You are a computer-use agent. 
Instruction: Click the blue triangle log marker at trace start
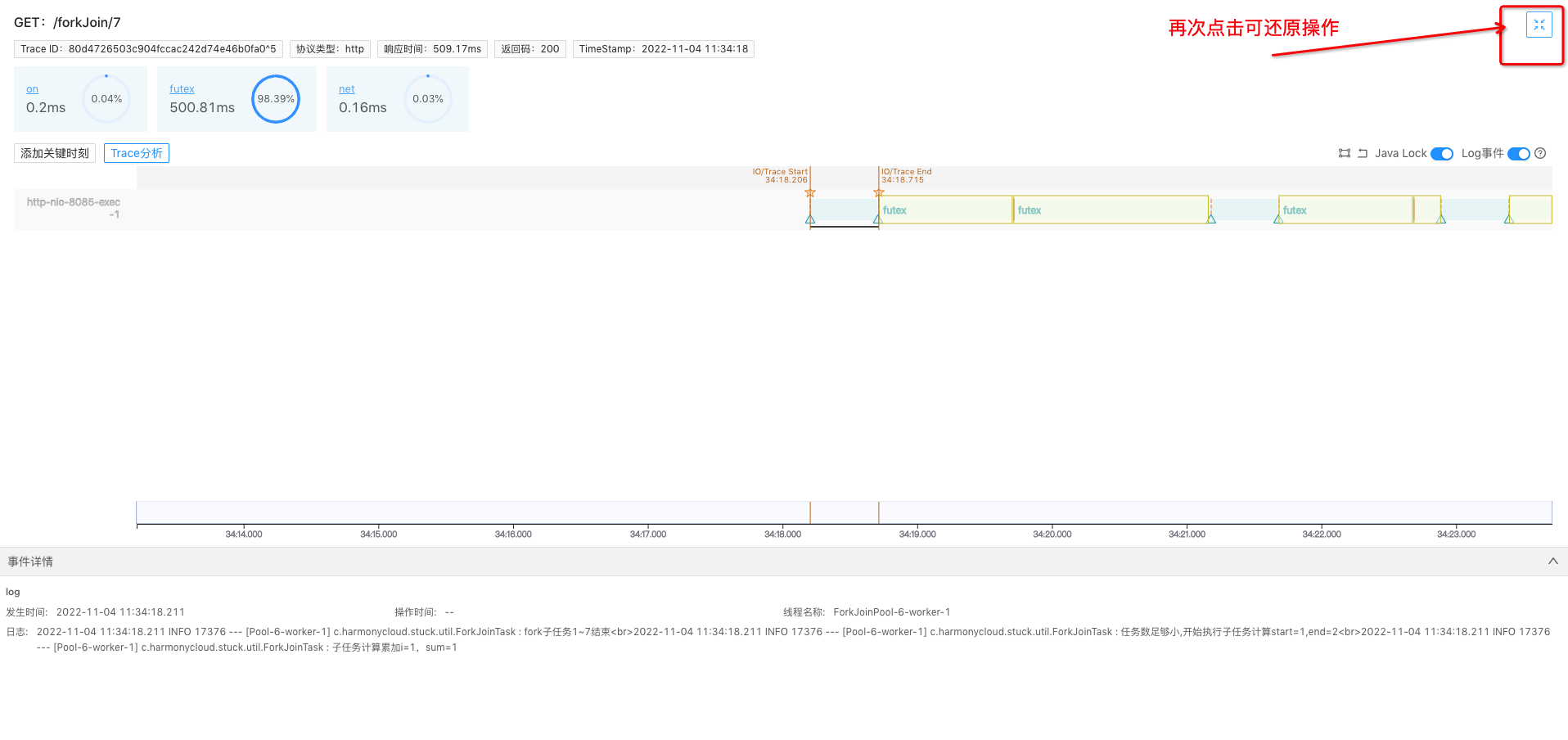coord(810,219)
